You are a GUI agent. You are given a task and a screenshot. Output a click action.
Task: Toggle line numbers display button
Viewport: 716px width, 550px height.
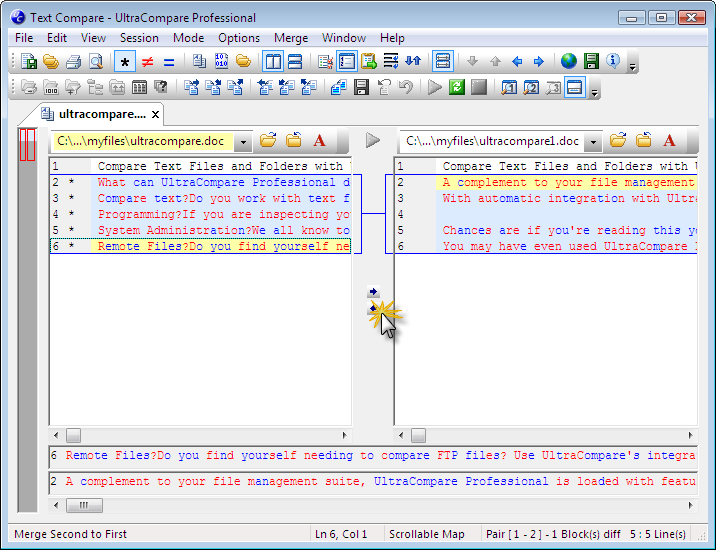347,61
